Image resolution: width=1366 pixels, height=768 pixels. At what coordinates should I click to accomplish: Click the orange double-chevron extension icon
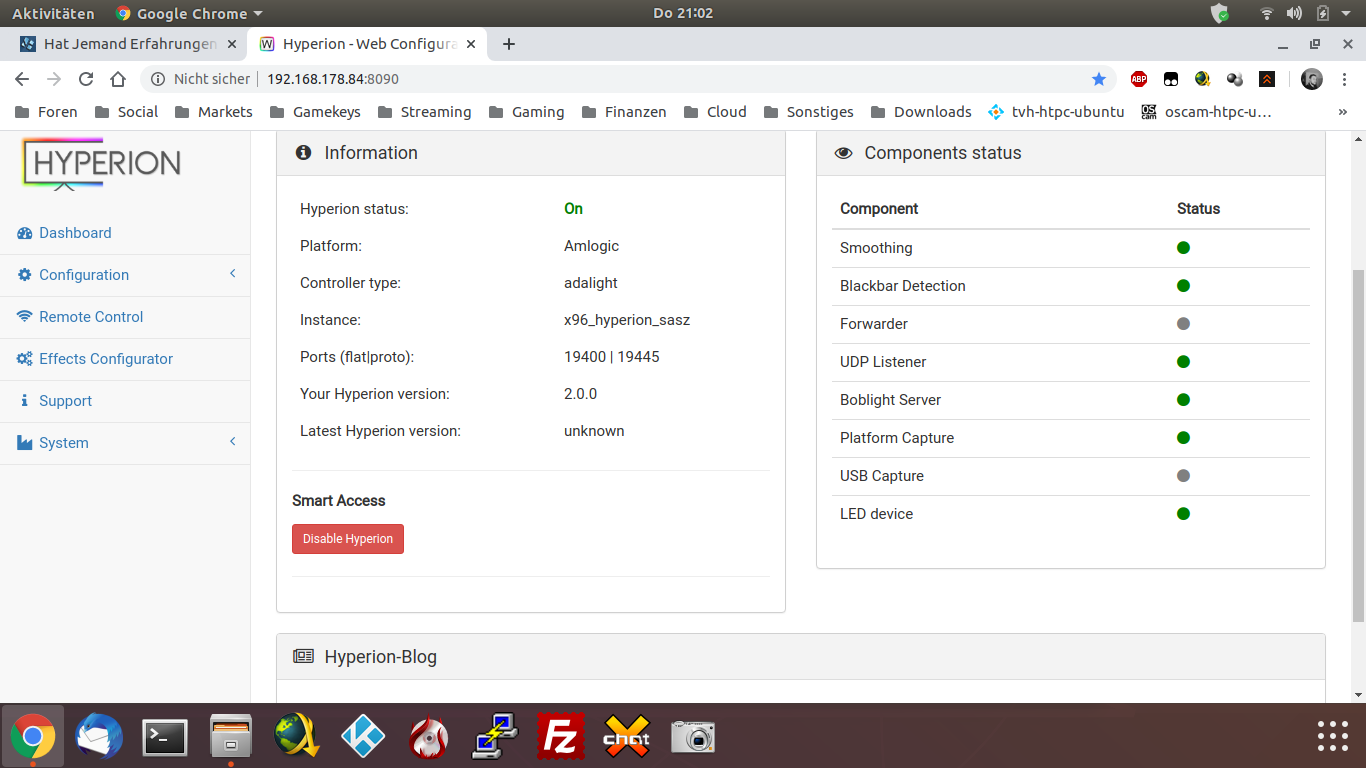click(1267, 79)
